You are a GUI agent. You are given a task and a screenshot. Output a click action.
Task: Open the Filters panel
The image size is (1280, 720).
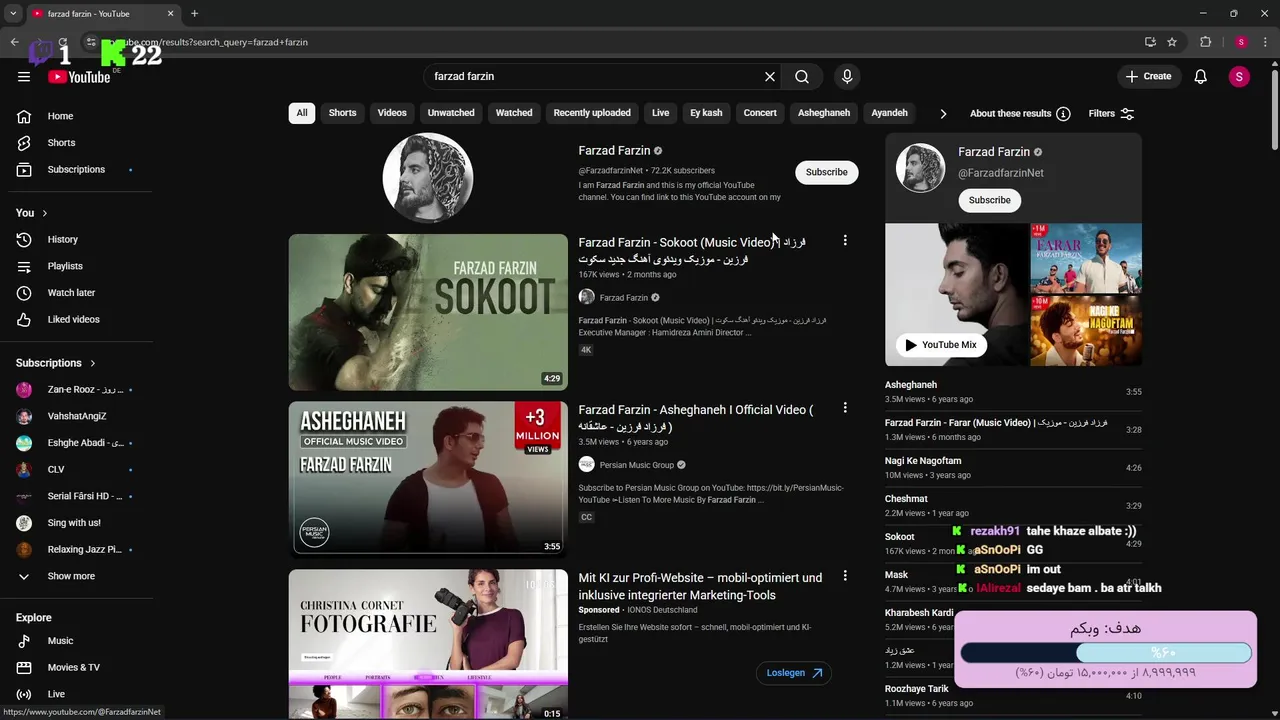pyautogui.click(x=1112, y=113)
